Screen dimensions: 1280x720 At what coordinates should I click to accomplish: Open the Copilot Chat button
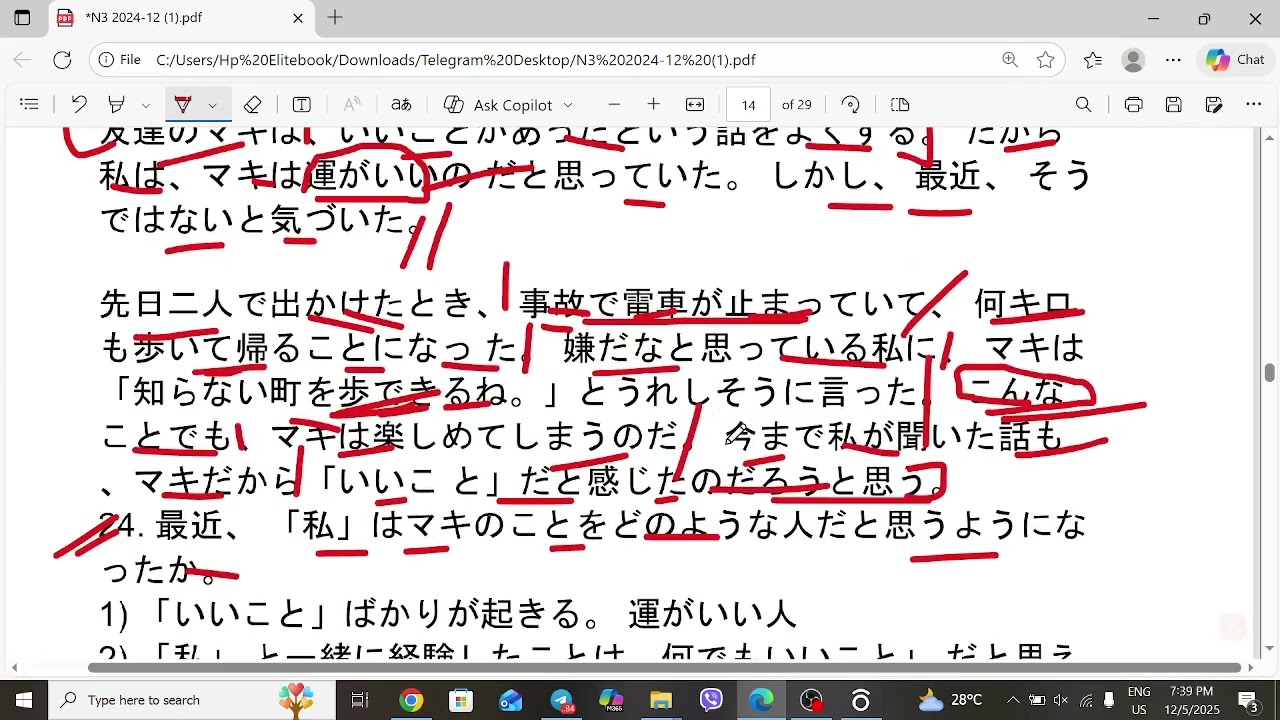coord(1236,60)
